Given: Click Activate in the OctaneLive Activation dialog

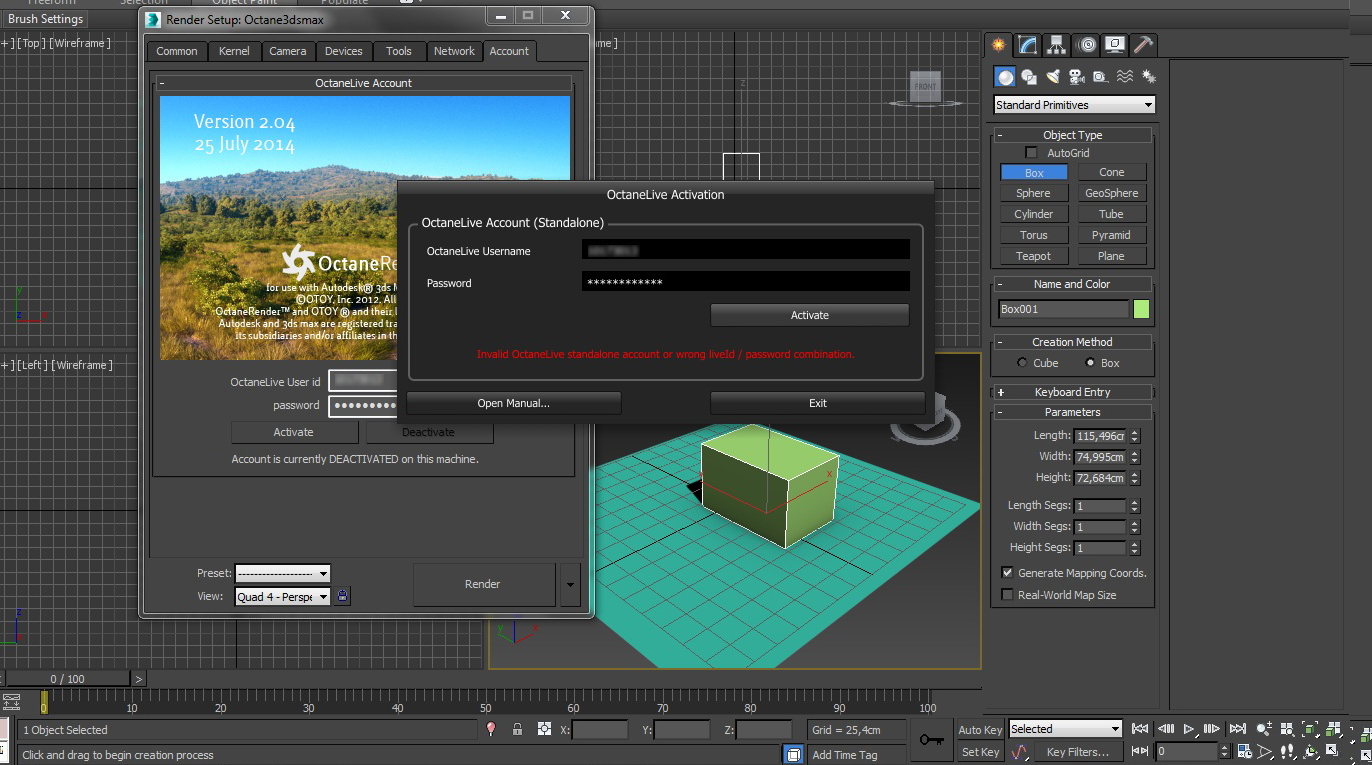Looking at the screenshot, I should [x=809, y=315].
